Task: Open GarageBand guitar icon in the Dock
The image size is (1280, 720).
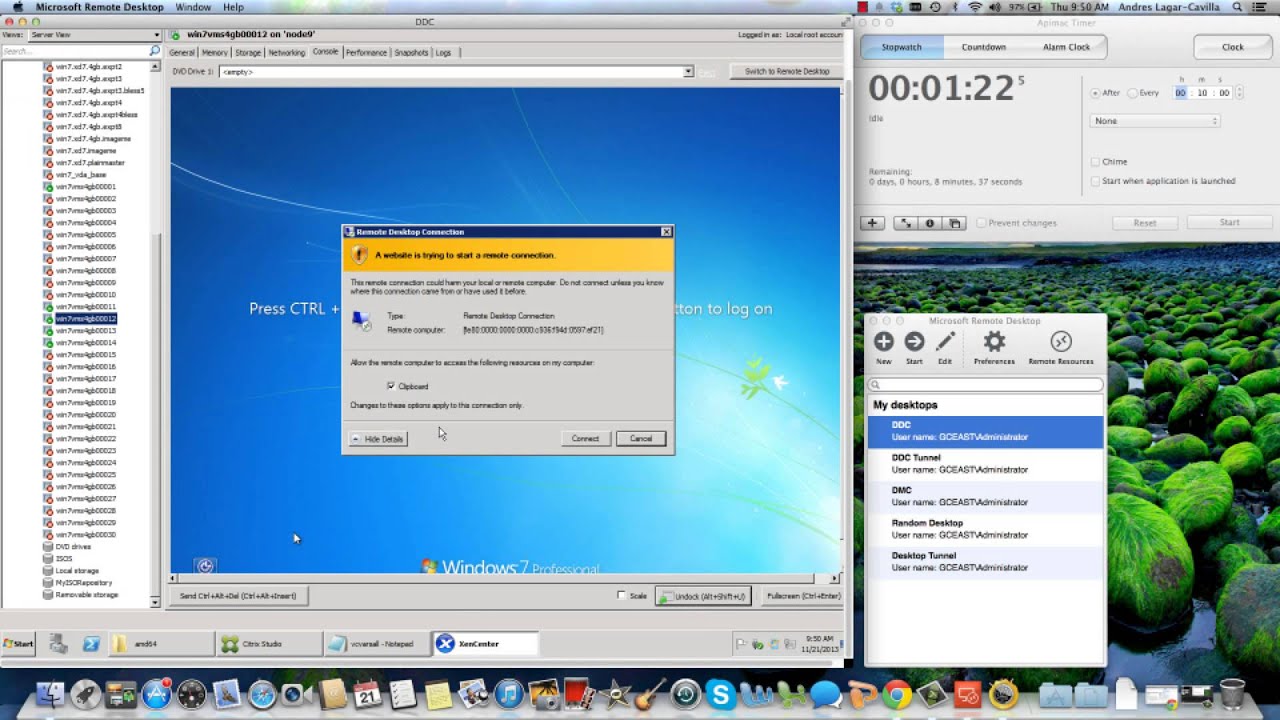Action: pos(650,693)
